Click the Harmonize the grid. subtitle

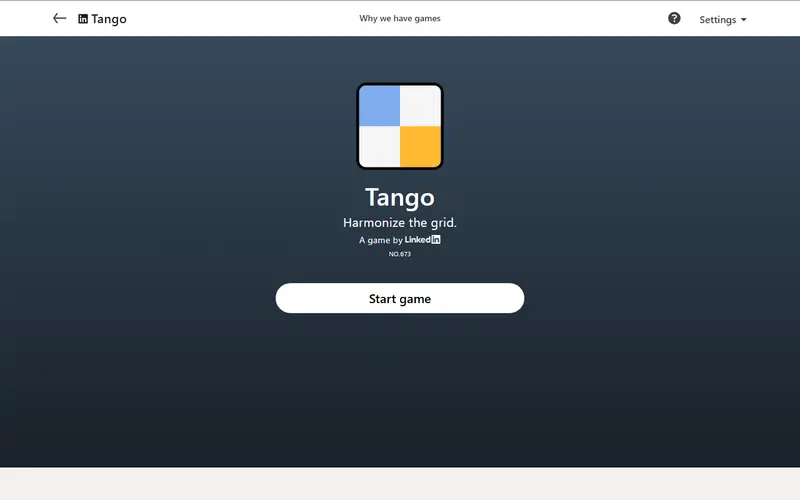coord(399,222)
